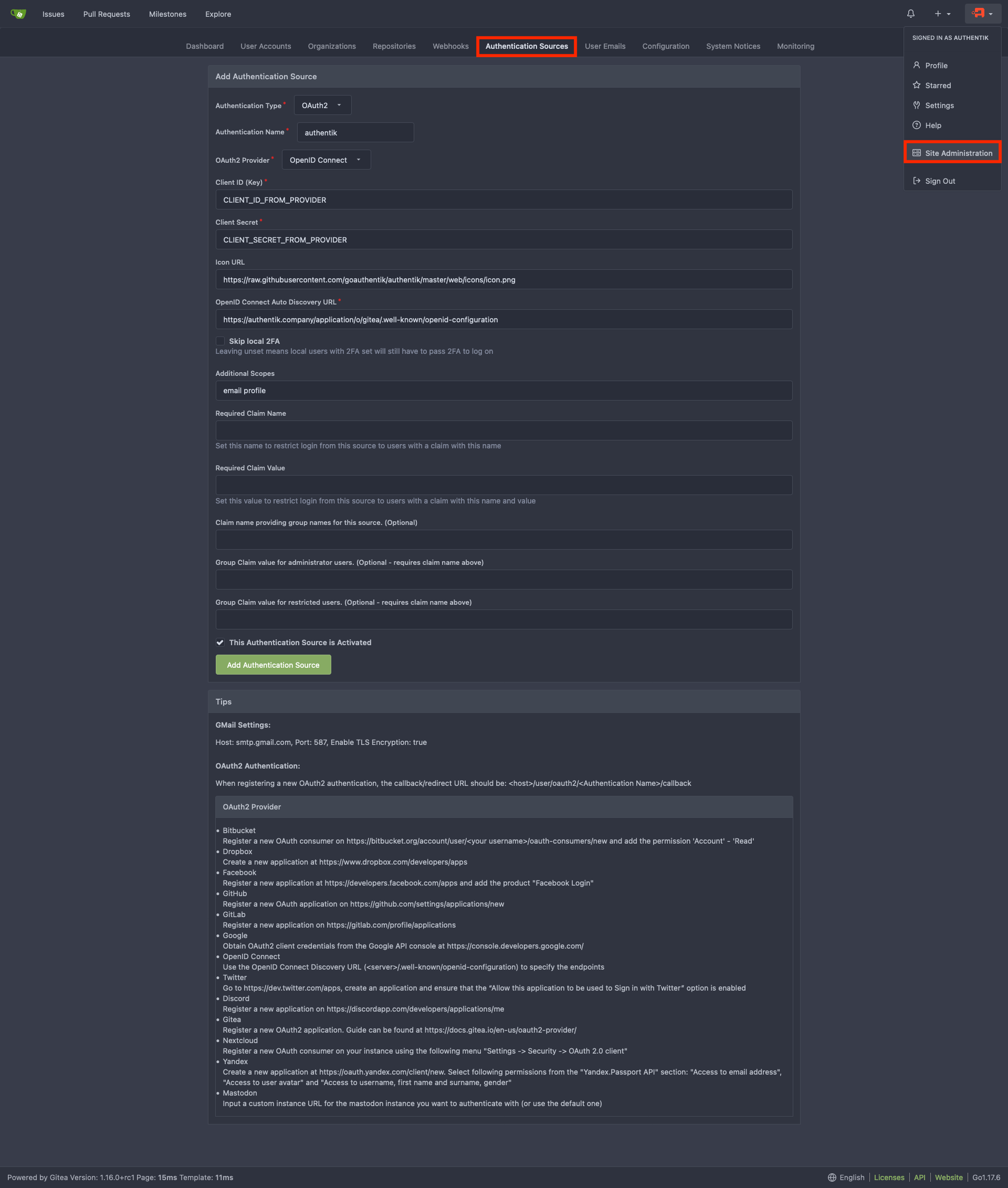Open the notifications bell icon
The image size is (1008, 1188).
point(910,14)
